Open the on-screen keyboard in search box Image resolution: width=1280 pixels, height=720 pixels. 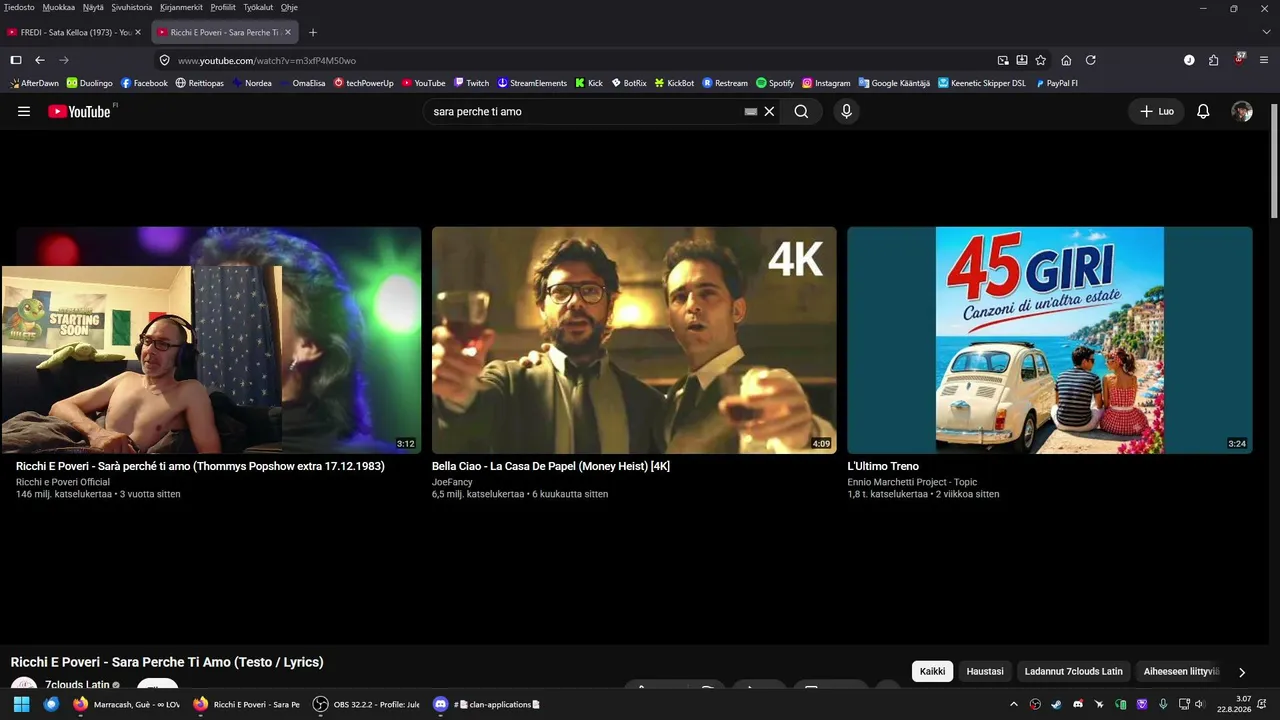point(751,112)
